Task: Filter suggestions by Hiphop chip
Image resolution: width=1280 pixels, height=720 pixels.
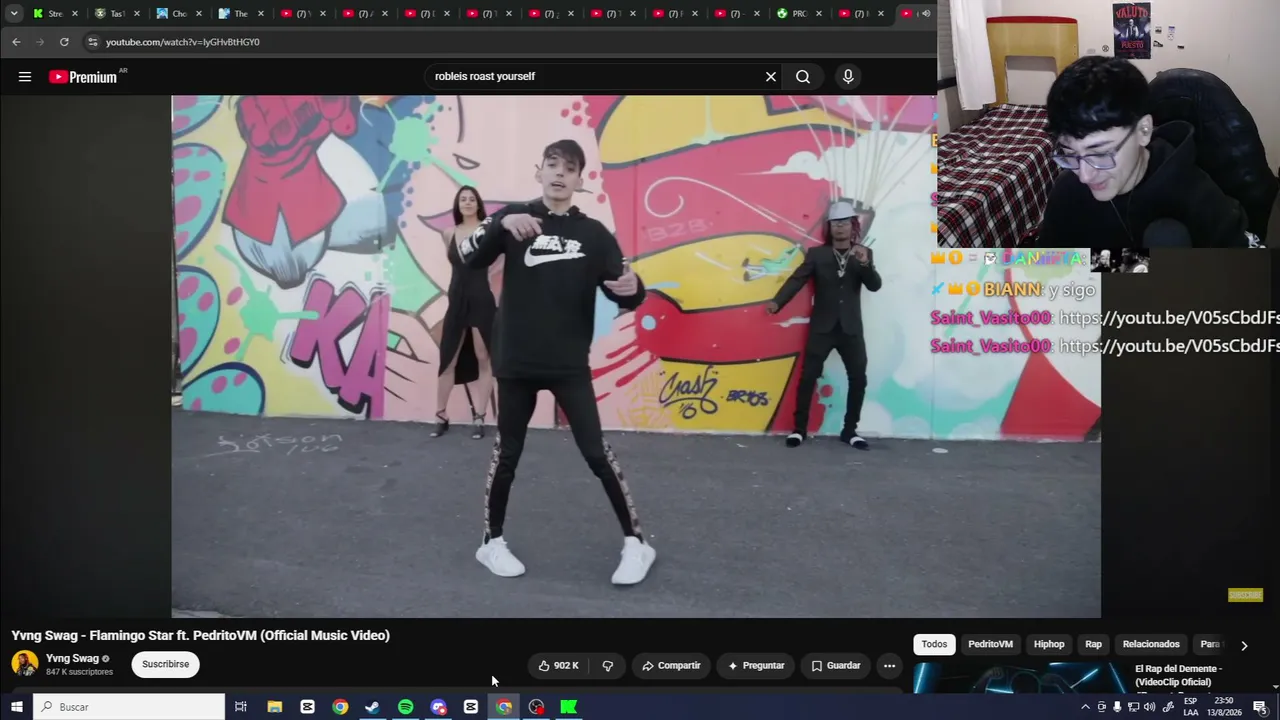Action: (1049, 644)
